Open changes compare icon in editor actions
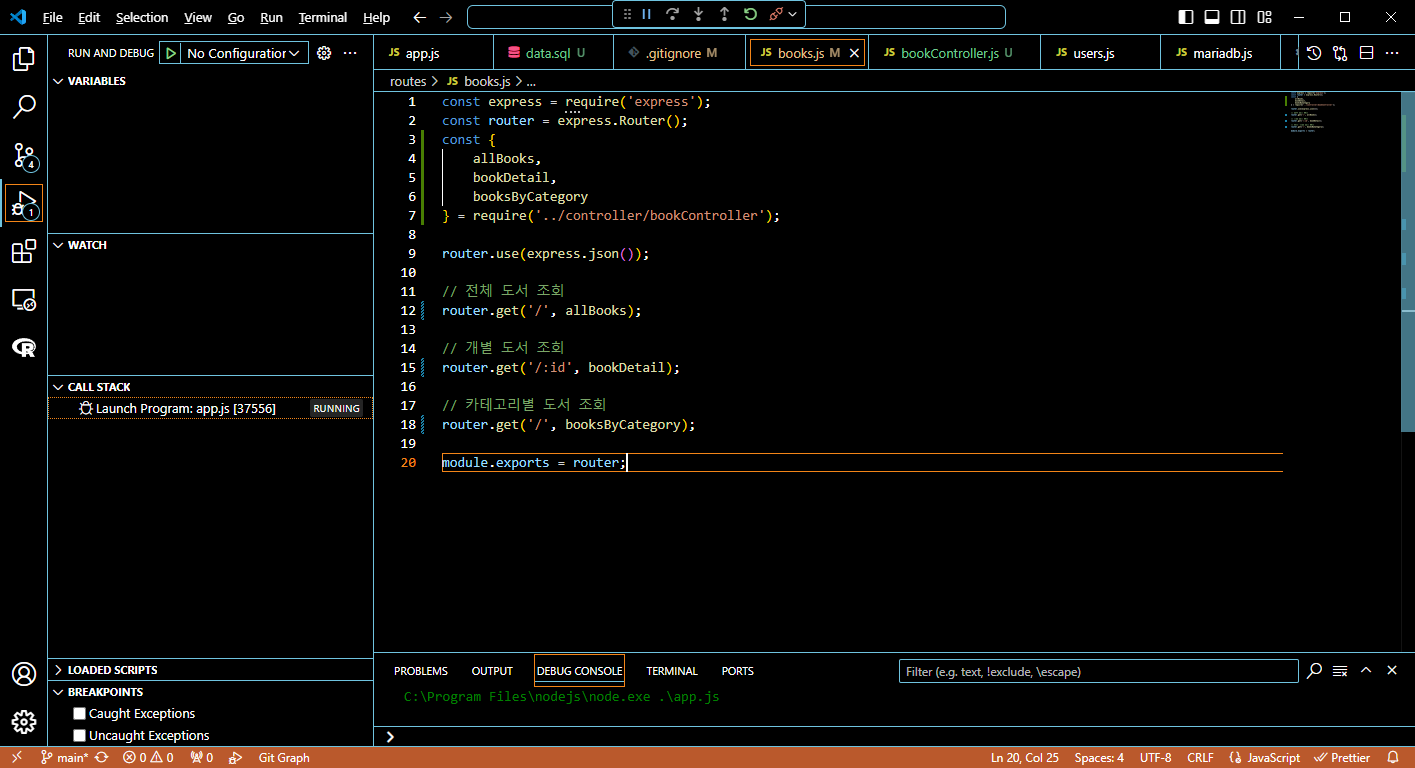1415x768 pixels. [1340, 53]
